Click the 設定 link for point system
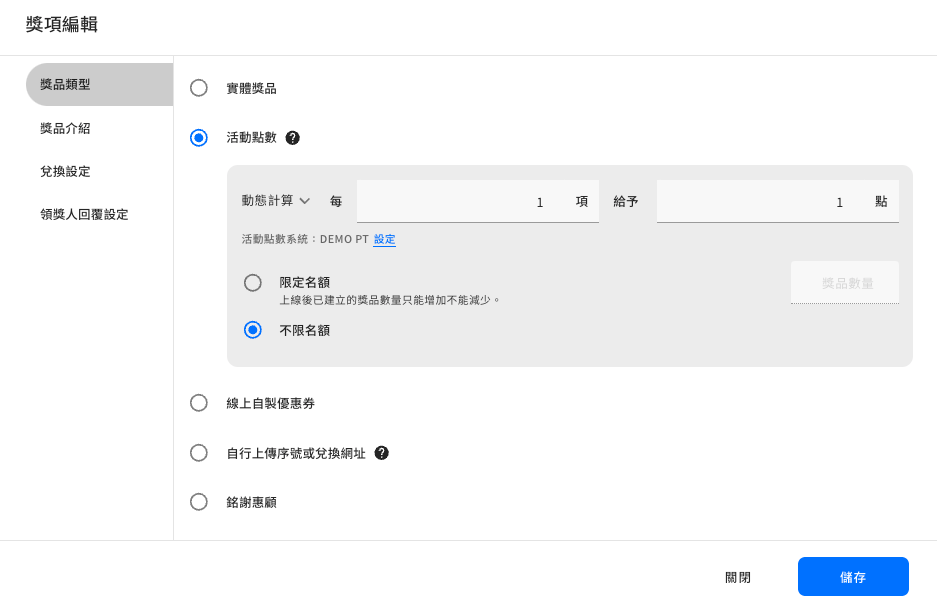 (384, 240)
